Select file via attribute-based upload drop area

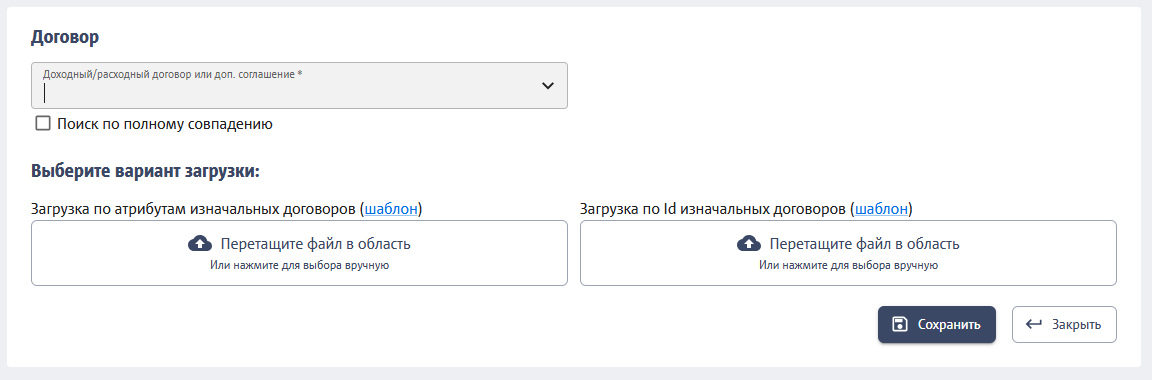point(299,253)
